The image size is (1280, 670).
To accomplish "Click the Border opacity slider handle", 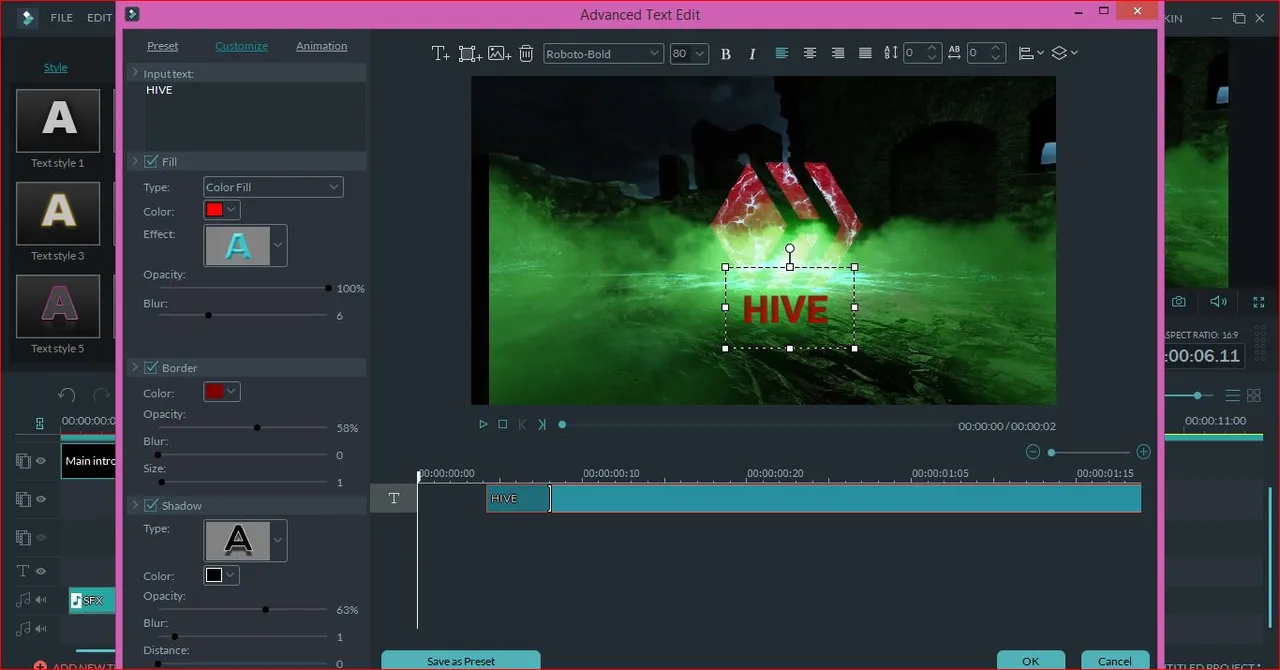I will tap(257, 427).
